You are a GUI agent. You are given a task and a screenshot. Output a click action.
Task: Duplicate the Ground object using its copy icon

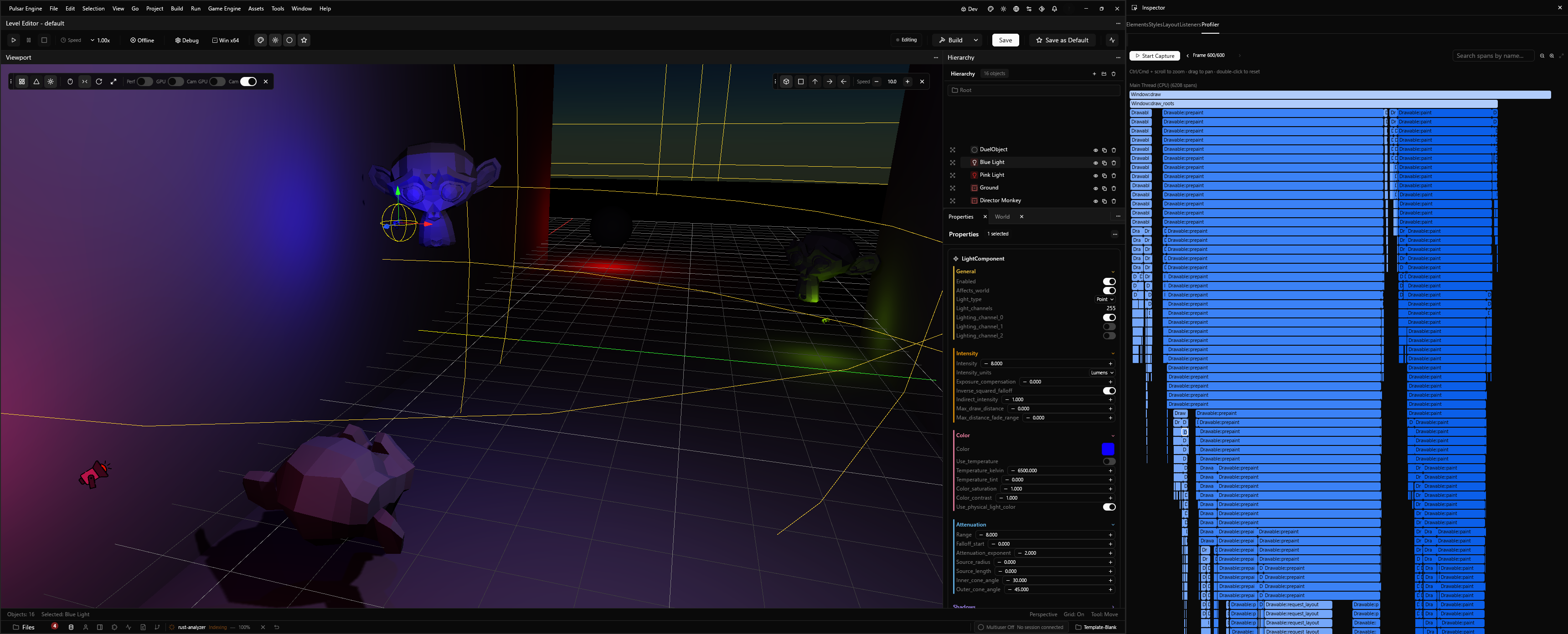pos(1104,188)
